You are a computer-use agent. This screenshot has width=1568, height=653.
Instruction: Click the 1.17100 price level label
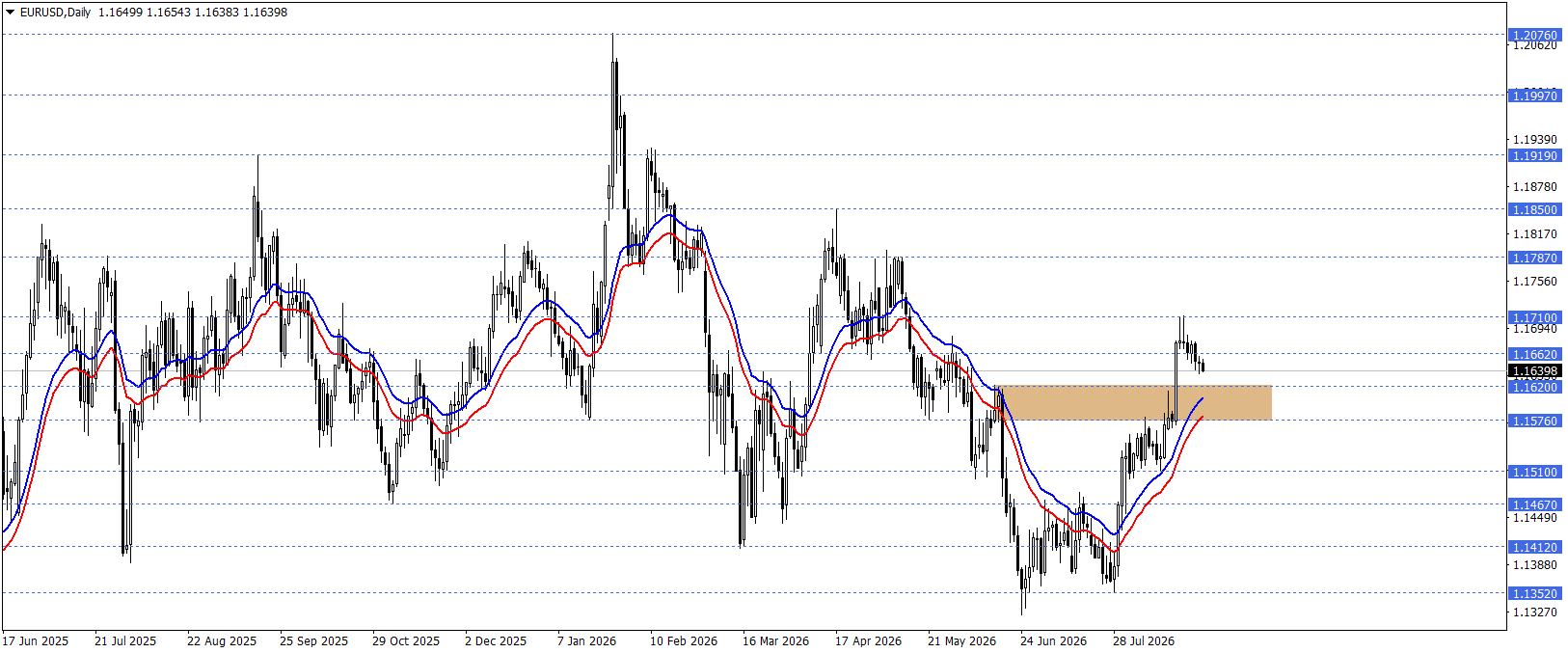pyautogui.click(x=1534, y=317)
